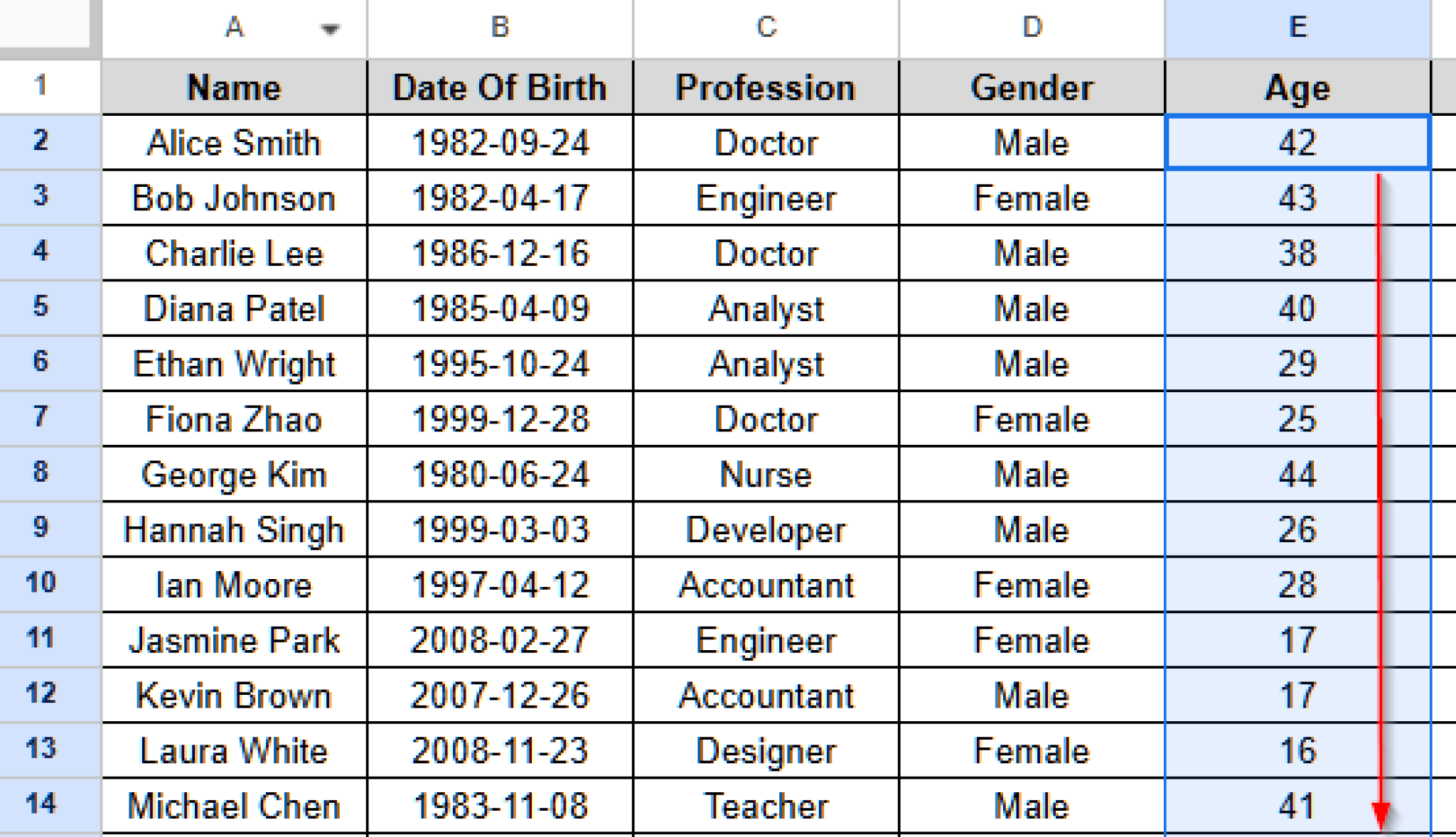
Task: Click column D header
Action: point(1032,28)
